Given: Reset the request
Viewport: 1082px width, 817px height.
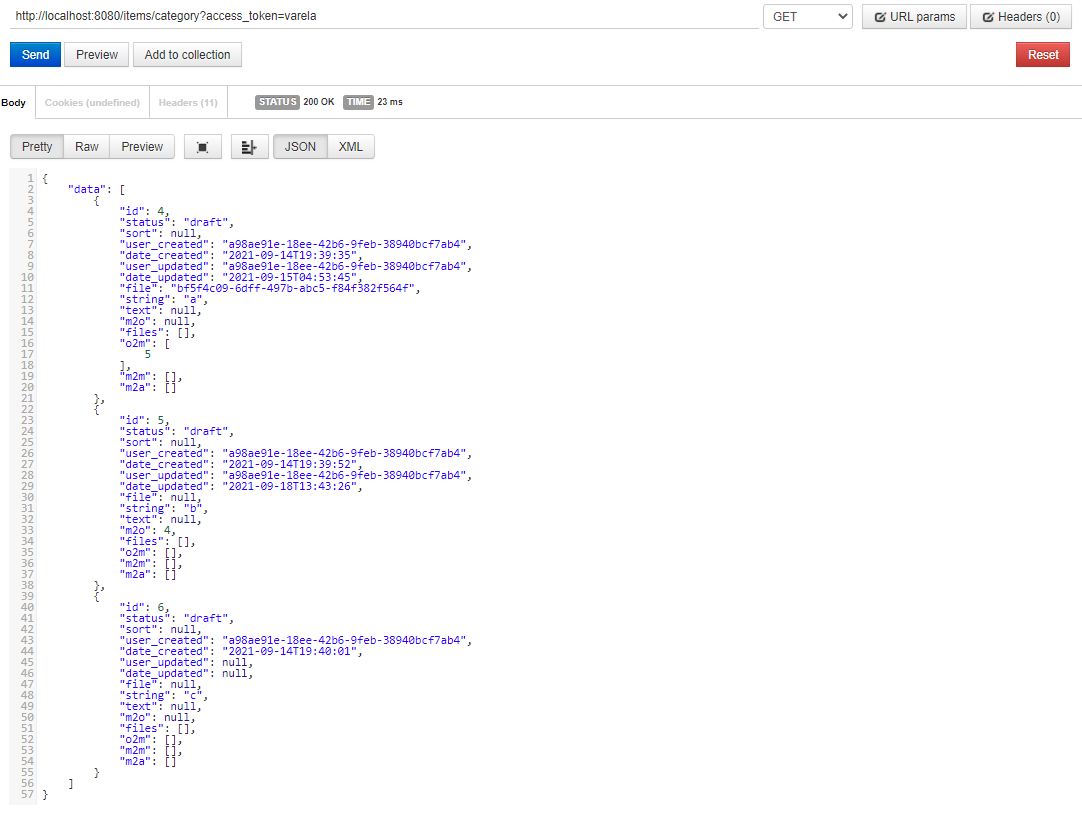Looking at the screenshot, I should [1043, 55].
